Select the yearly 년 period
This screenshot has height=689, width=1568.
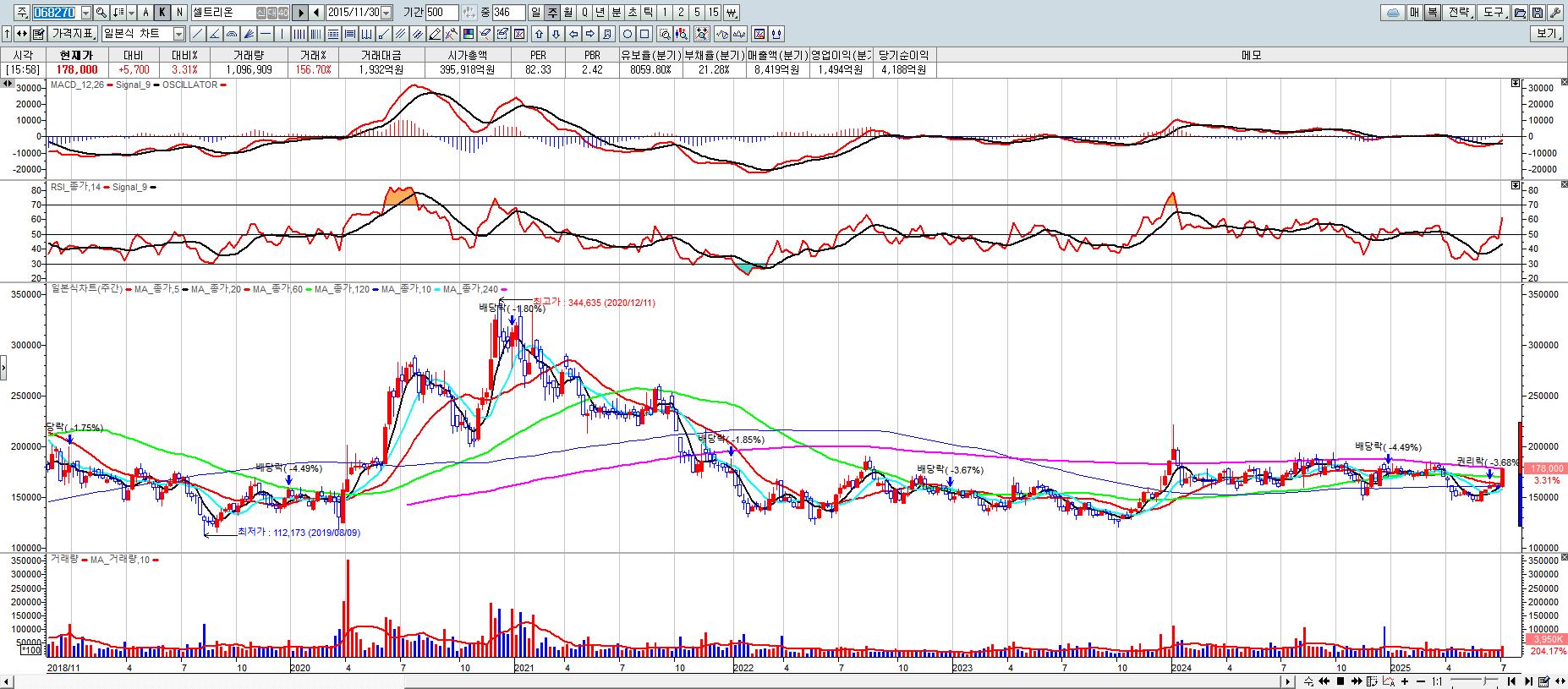click(x=599, y=13)
